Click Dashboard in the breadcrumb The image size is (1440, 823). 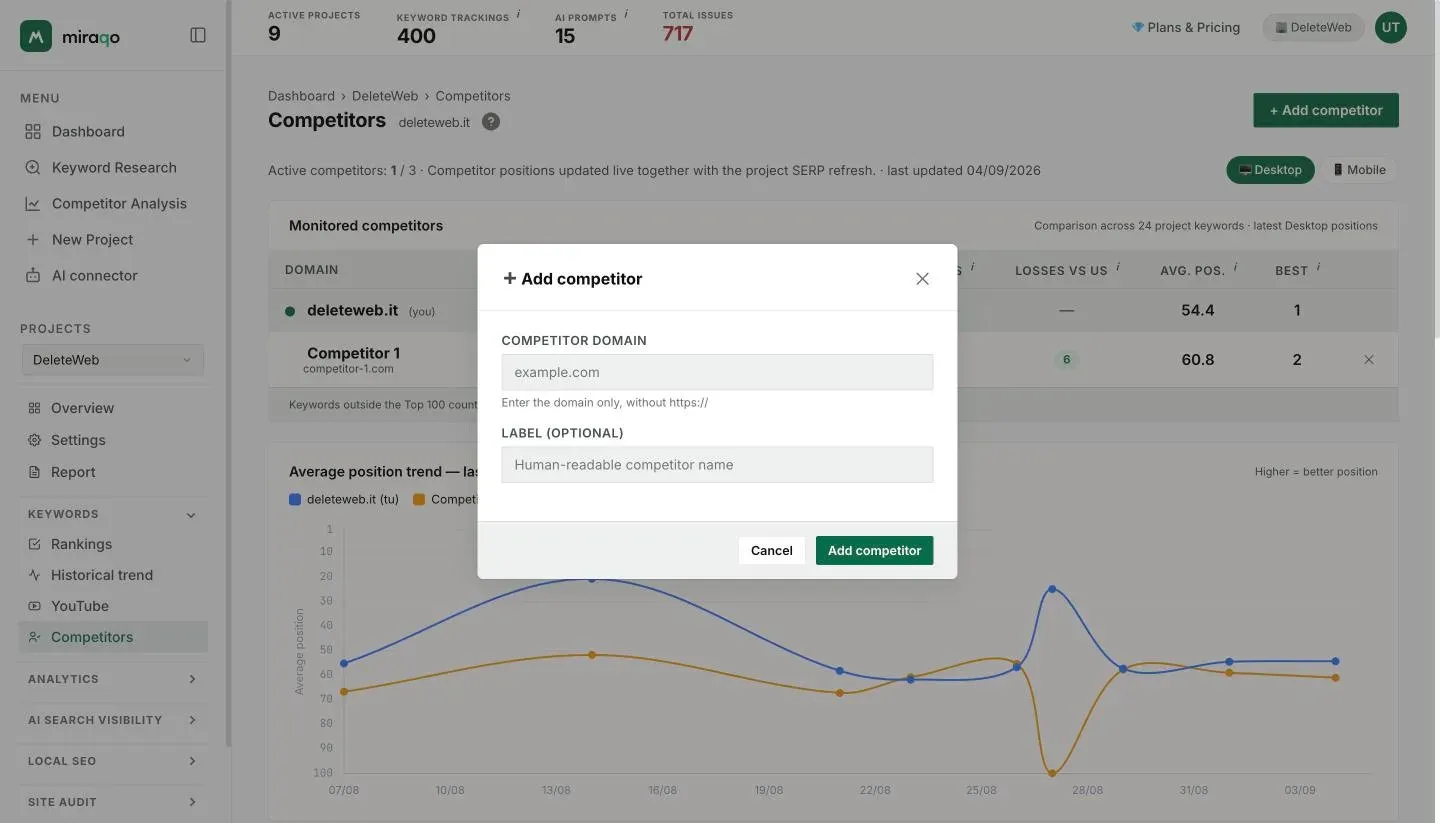pyautogui.click(x=301, y=96)
